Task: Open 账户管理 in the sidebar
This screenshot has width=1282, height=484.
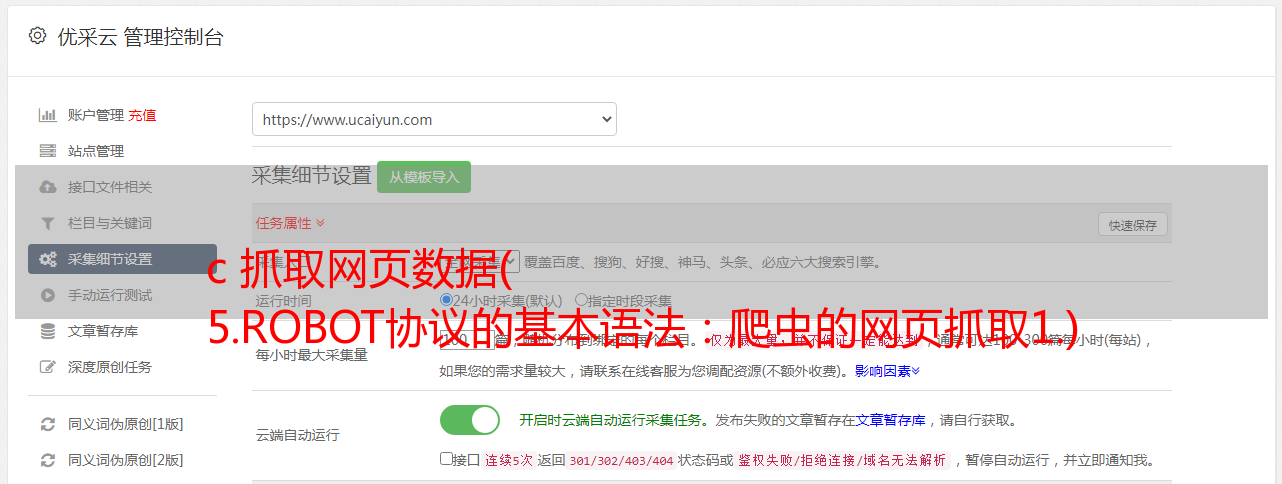Action: (96, 115)
